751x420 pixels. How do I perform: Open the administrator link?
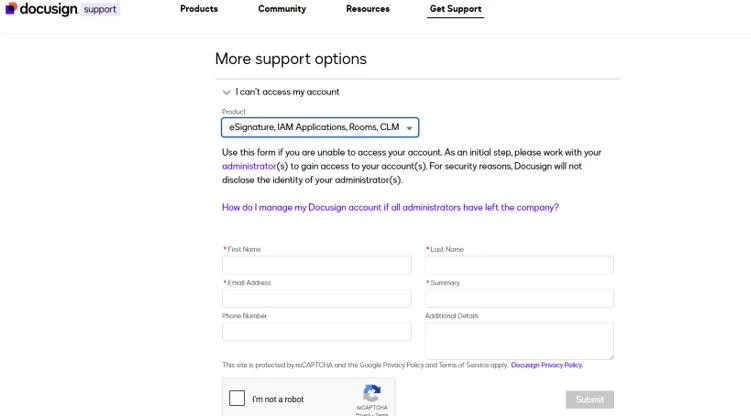tap(249, 166)
